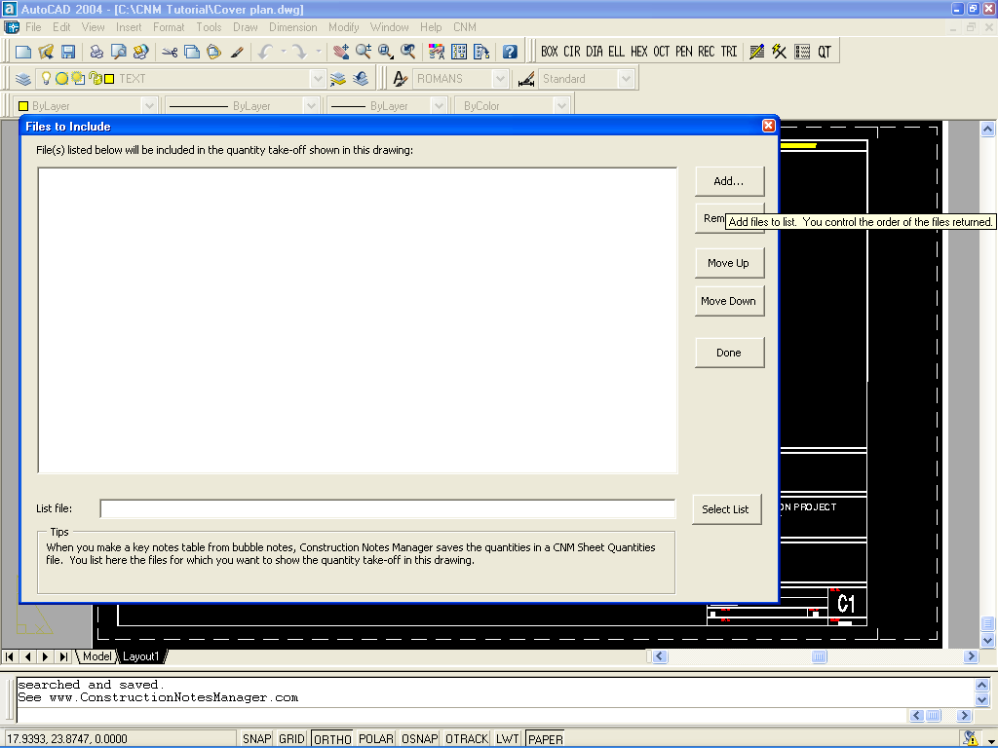
Task: Click the Add... button
Action: coord(729,181)
